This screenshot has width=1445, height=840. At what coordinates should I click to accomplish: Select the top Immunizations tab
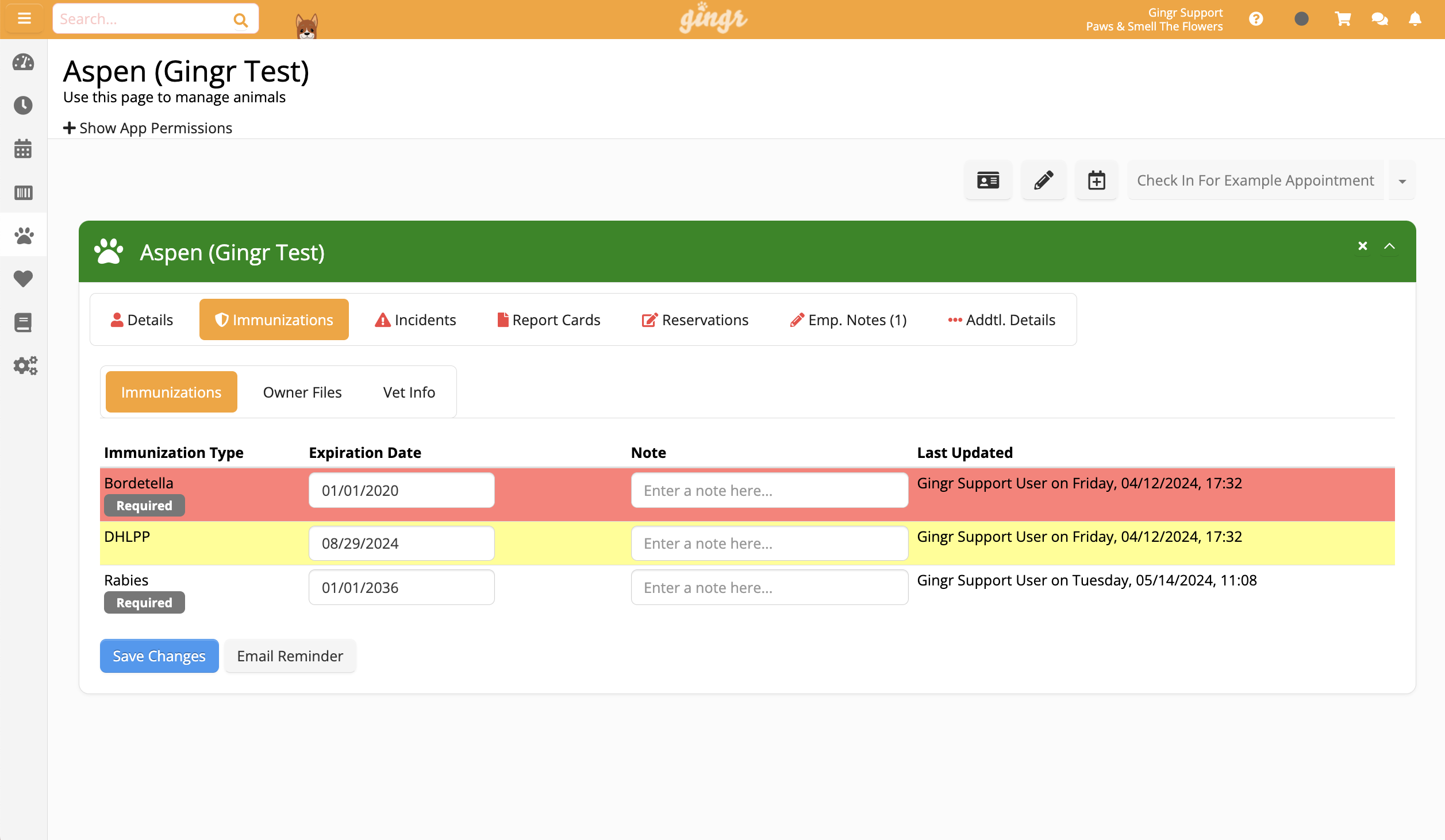pos(274,320)
